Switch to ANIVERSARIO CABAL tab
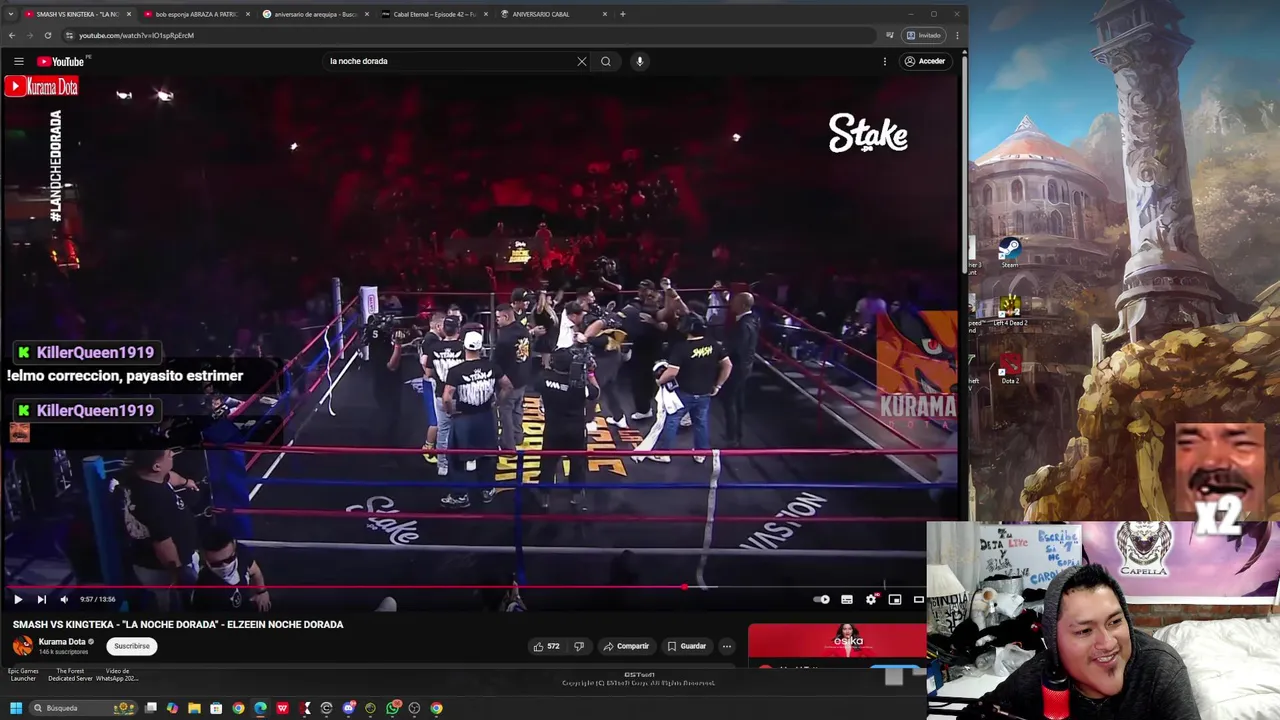 tap(553, 14)
